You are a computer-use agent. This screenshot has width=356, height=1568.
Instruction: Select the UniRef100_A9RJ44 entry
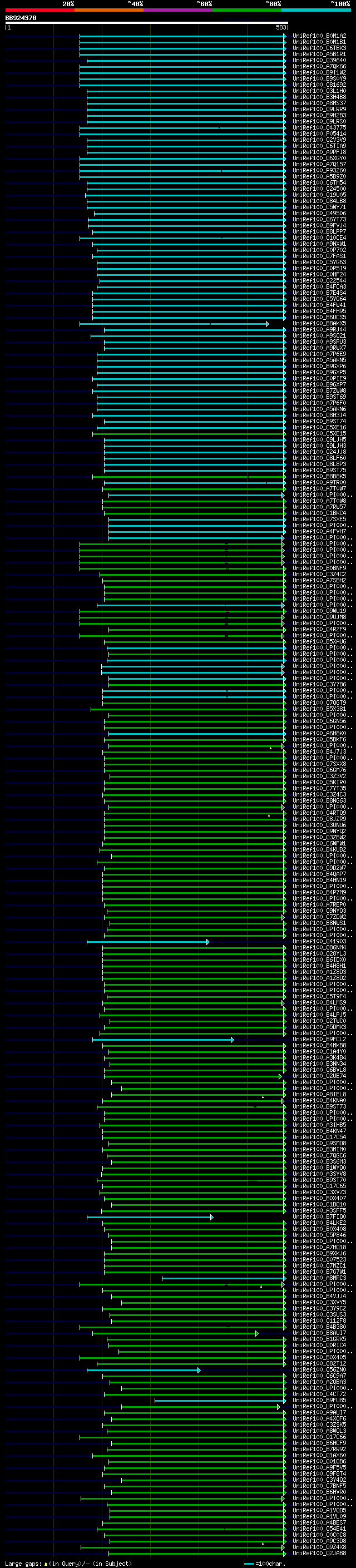pyautogui.click(x=319, y=330)
